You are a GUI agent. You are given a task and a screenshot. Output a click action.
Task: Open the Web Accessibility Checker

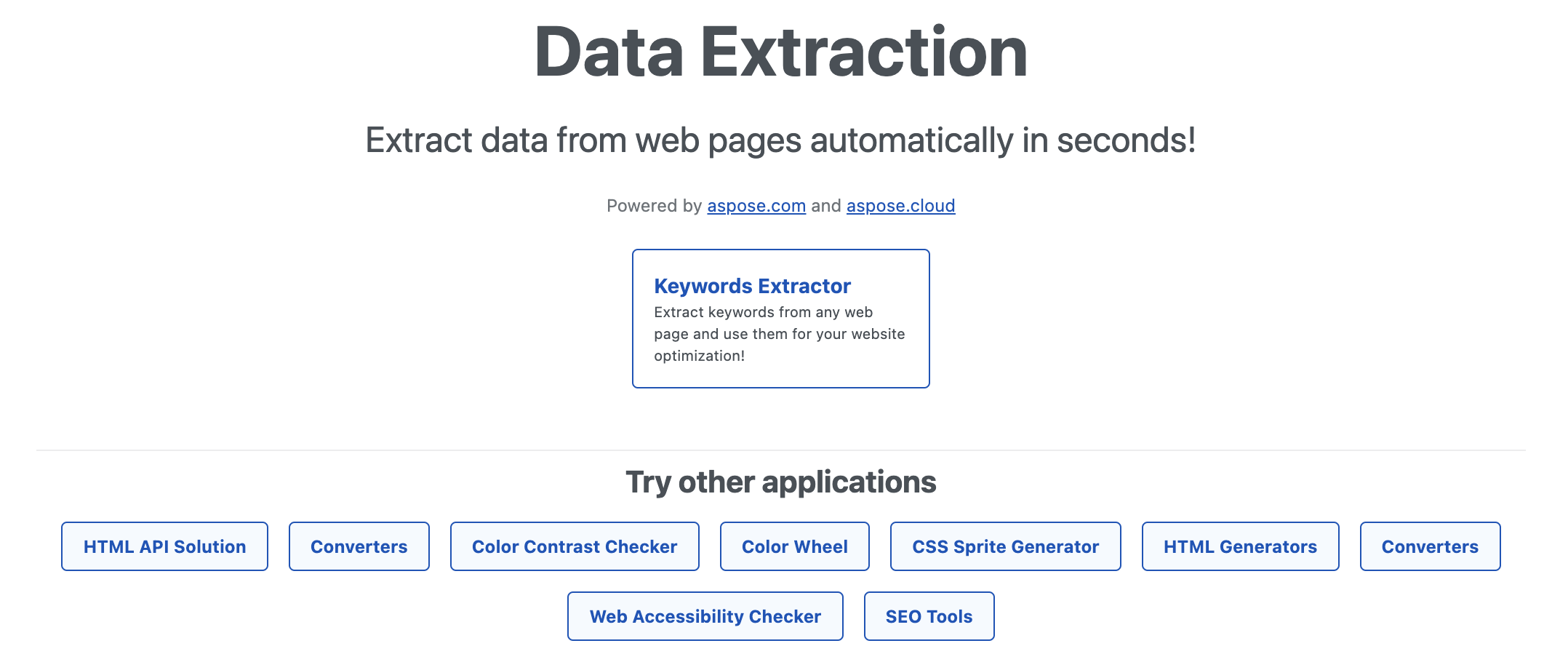[x=705, y=616]
